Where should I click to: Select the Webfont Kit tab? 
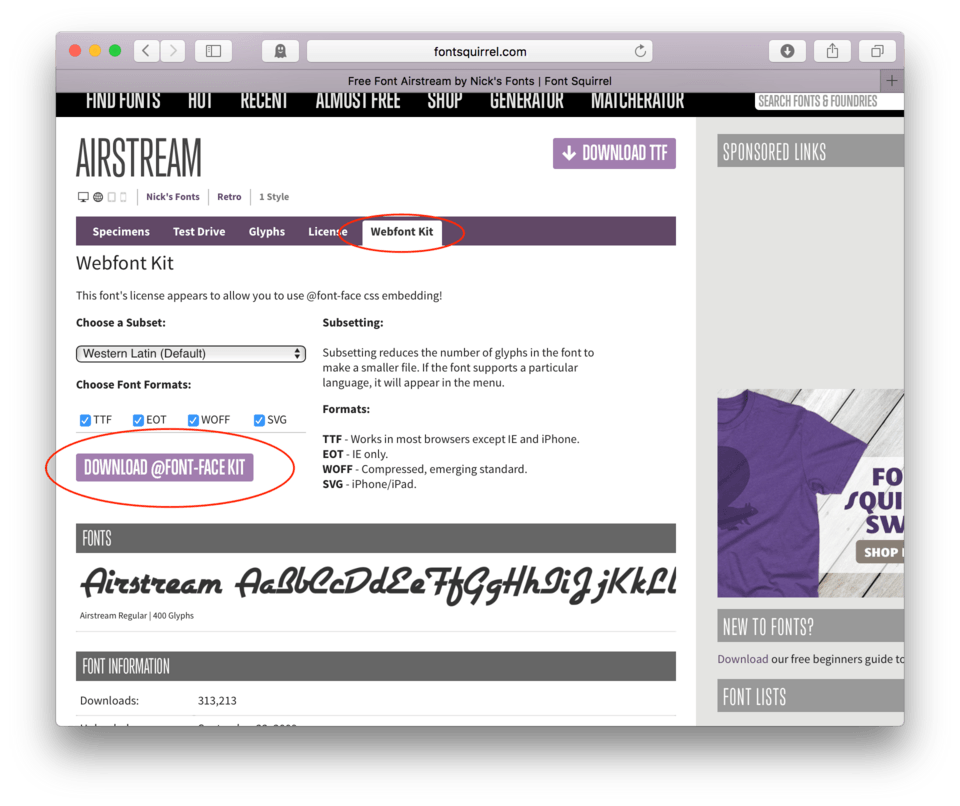pyautogui.click(x=402, y=232)
